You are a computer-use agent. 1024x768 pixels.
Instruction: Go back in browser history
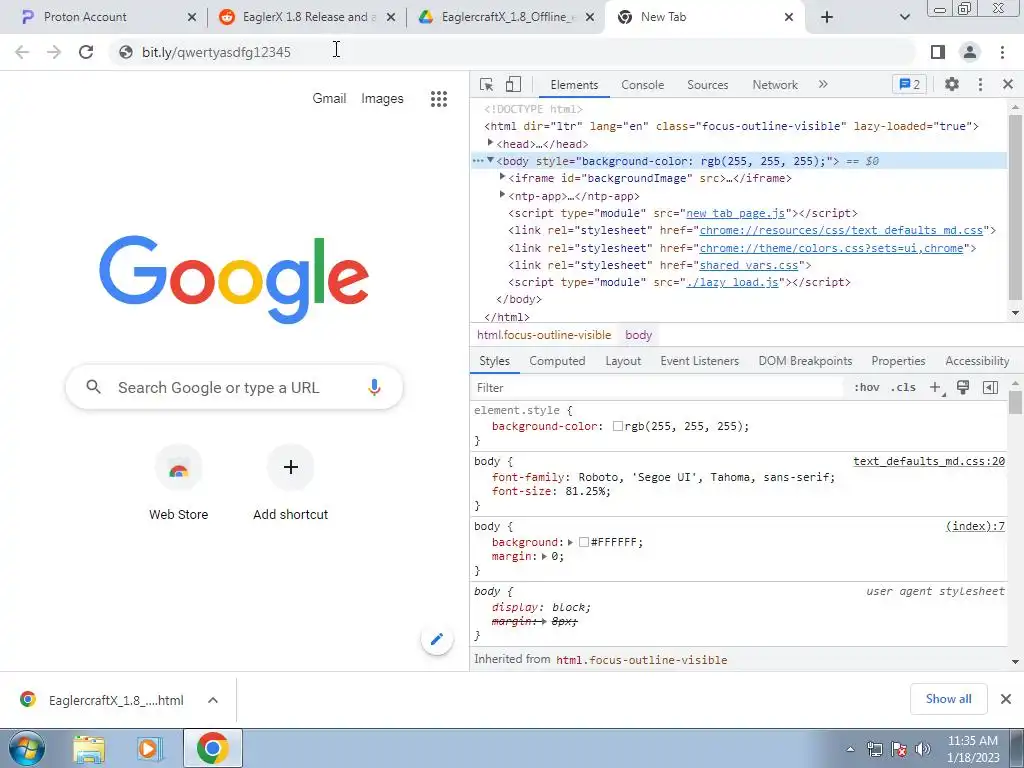22,52
